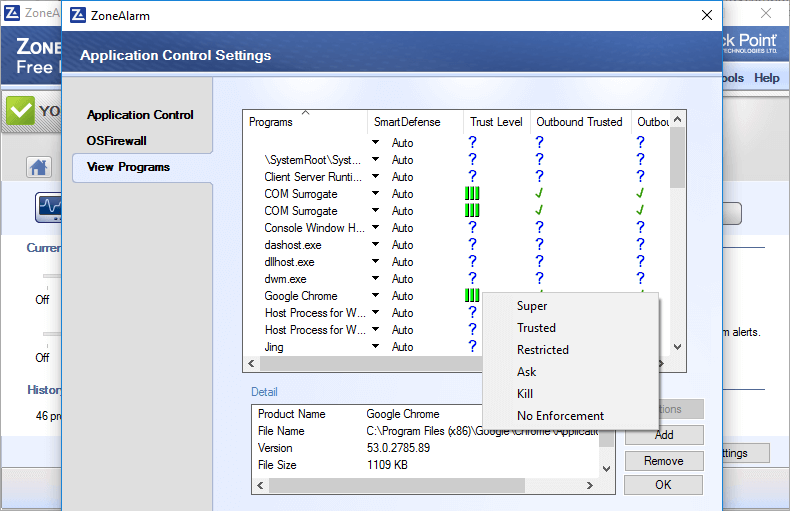790x511 pixels.
Task: Switch to the OSFirewall tab
Action: point(117,141)
